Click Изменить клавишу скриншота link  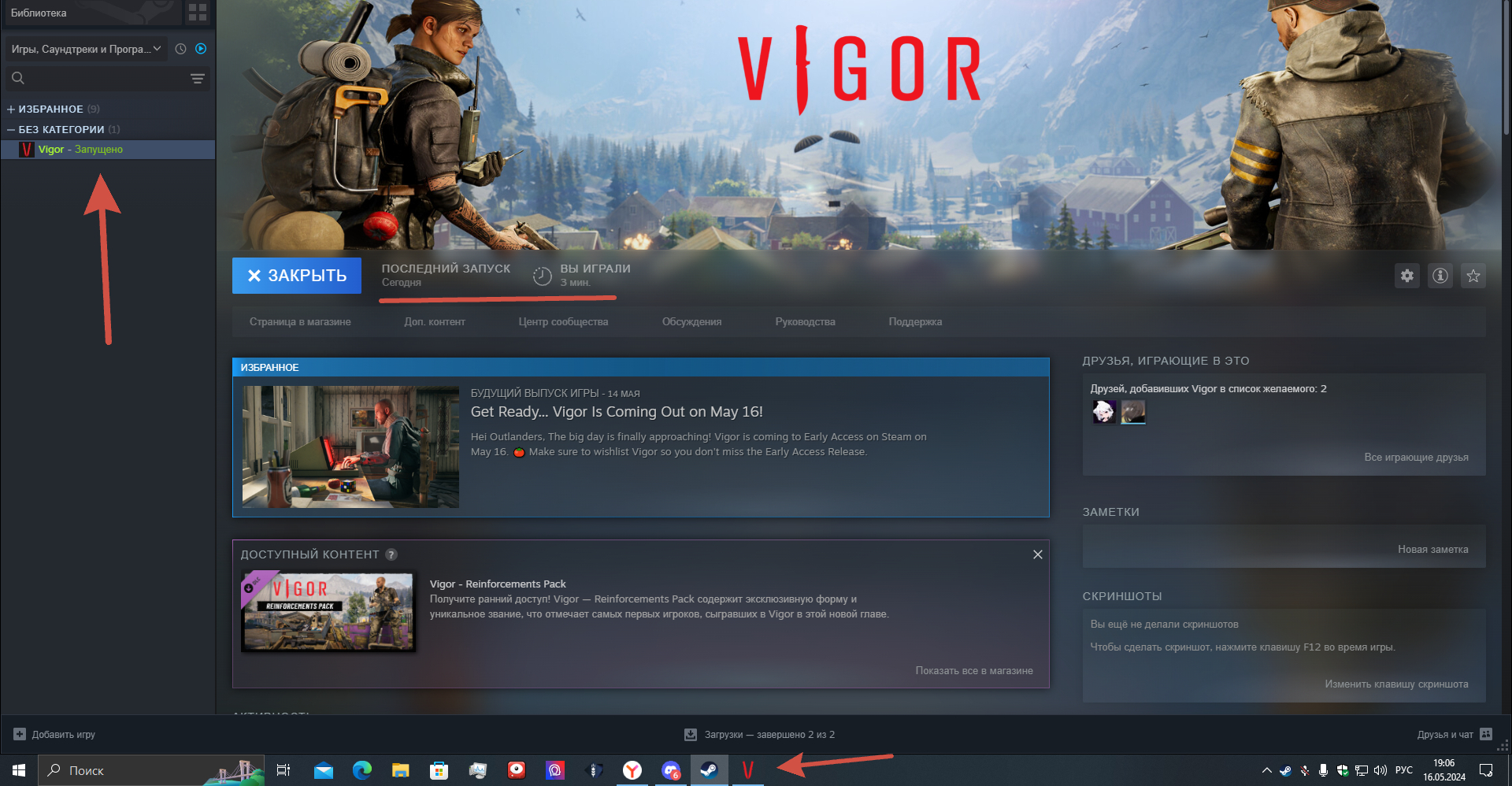click(1396, 684)
